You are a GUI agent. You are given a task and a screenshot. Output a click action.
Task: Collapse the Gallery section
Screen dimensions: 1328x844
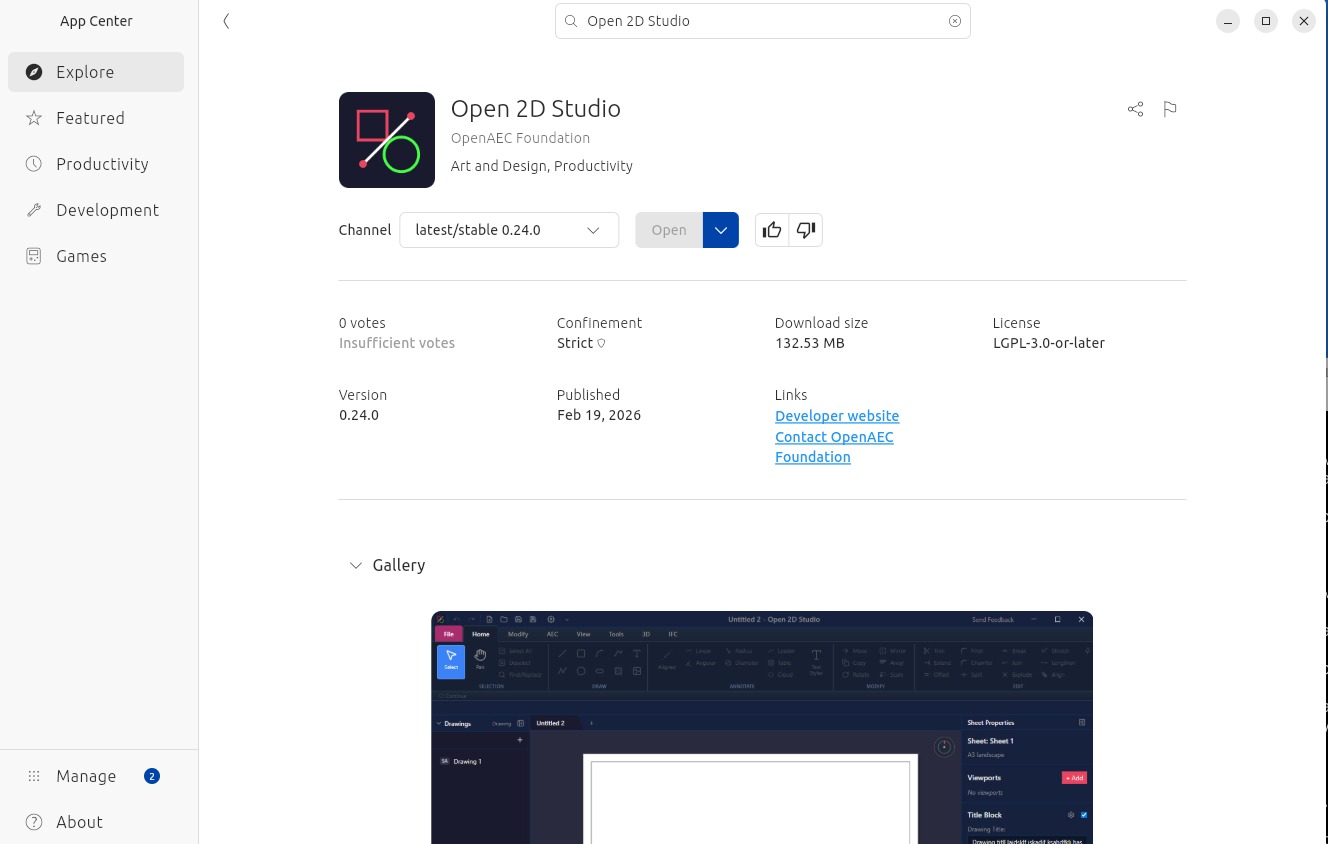(x=356, y=565)
